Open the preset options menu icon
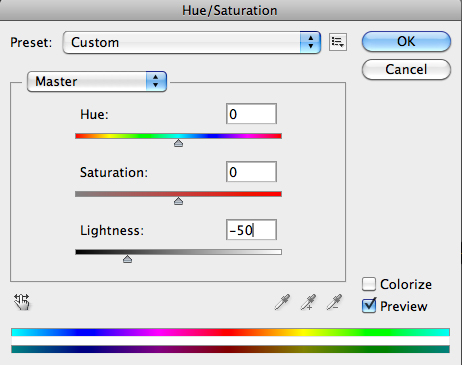462x365 pixels. pyautogui.click(x=338, y=42)
